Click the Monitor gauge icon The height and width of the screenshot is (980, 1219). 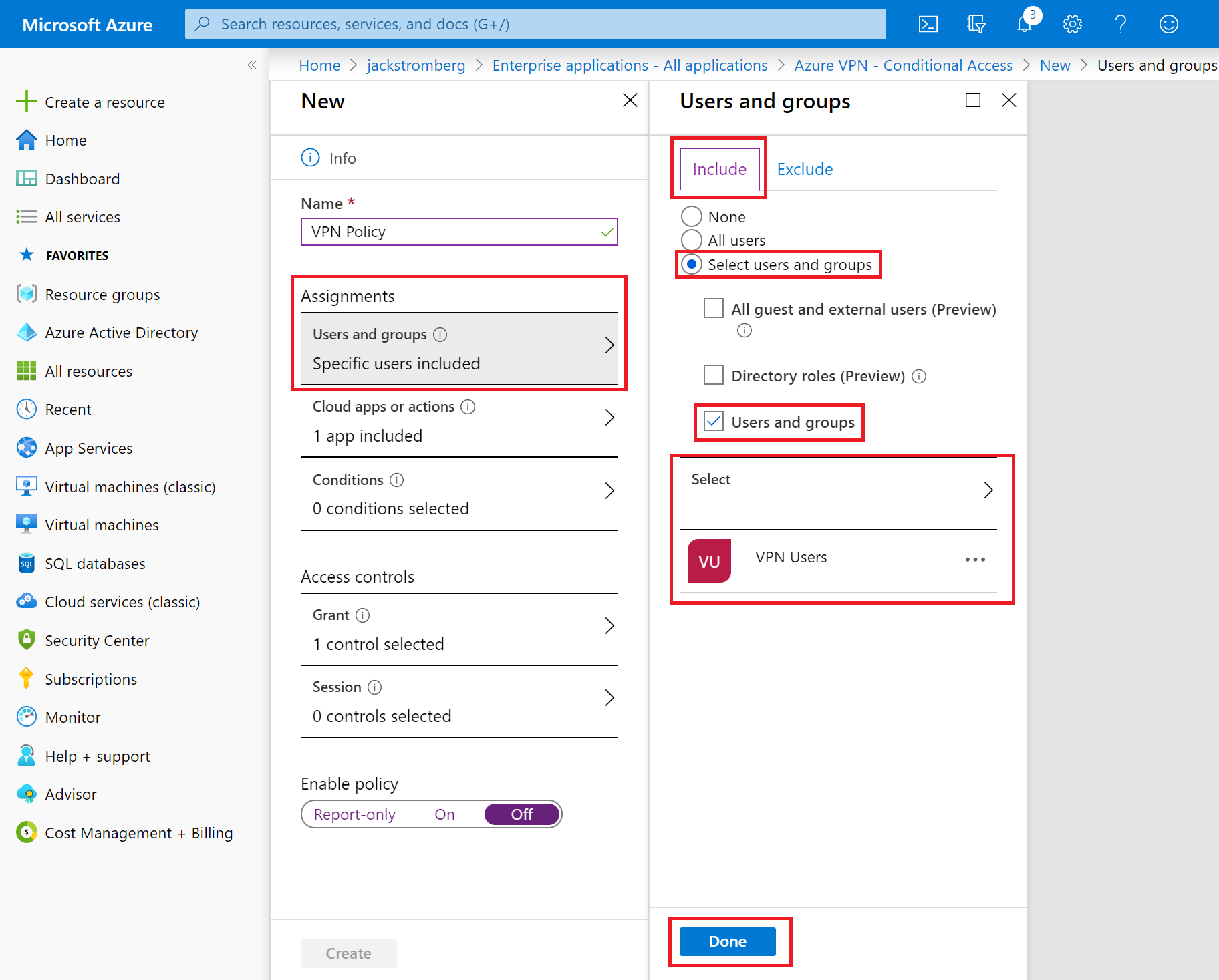(x=26, y=717)
